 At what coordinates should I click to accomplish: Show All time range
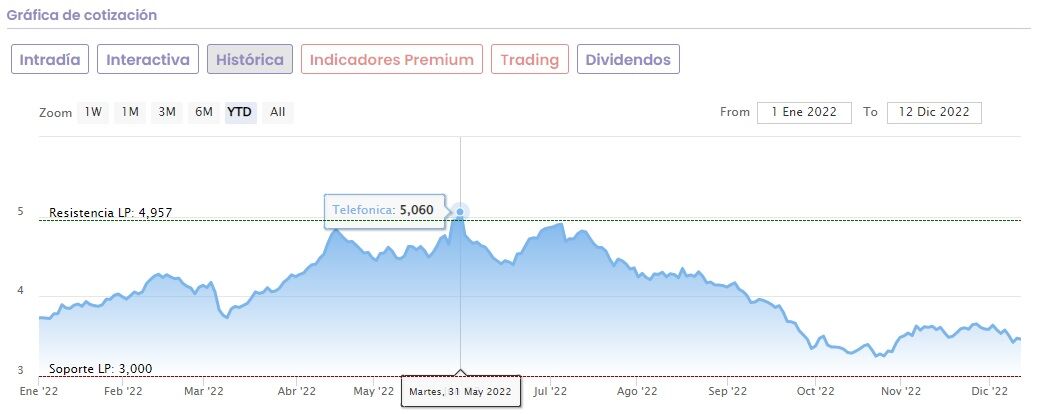point(277,112)
